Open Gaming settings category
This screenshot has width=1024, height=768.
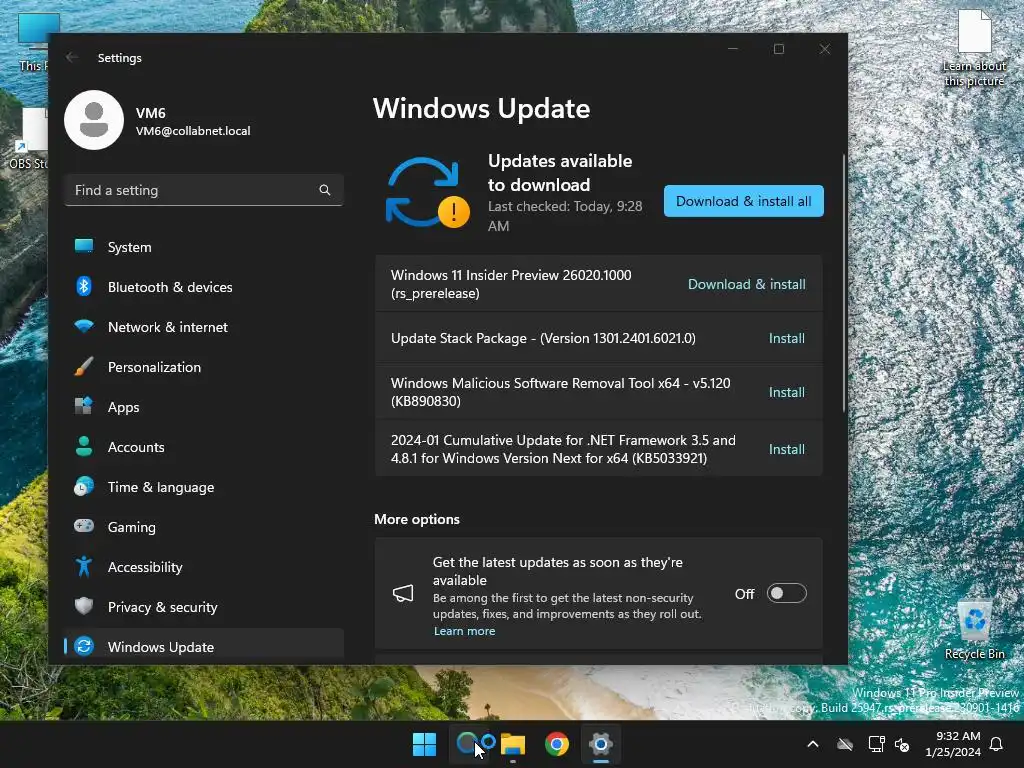(x=204, y=527)
